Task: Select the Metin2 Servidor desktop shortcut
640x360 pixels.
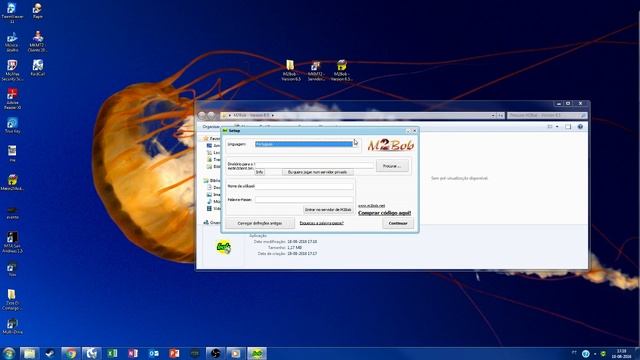Action: [x=316, y=71]
